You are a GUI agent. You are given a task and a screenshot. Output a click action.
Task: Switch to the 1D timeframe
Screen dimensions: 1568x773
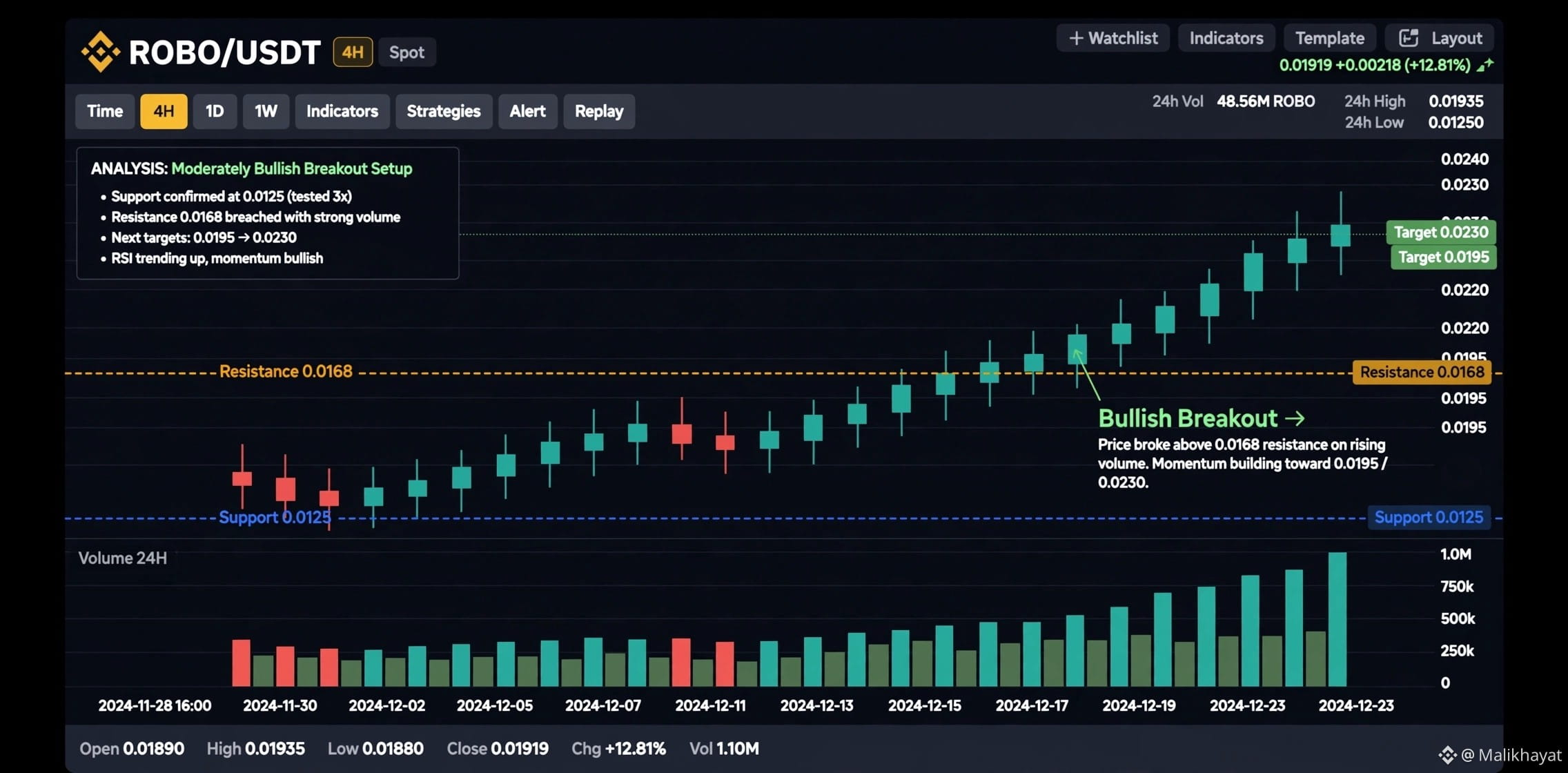click(215, 111)
